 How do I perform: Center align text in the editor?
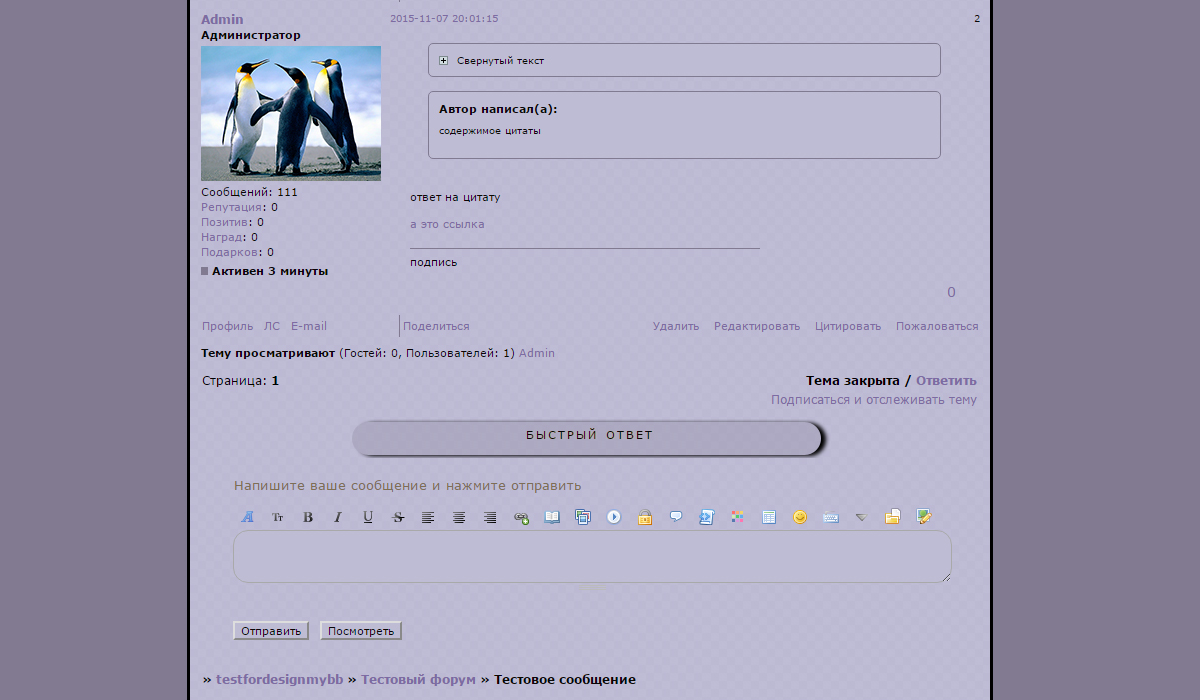pos(459,517)
